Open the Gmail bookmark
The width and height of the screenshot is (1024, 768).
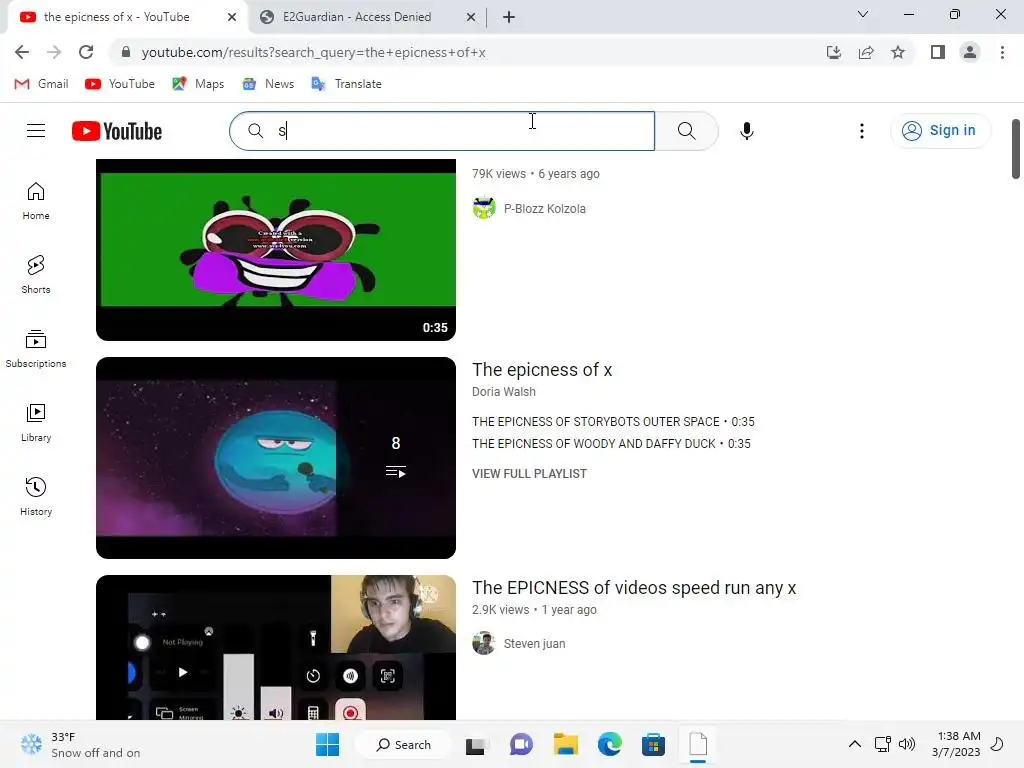(41, 84)
